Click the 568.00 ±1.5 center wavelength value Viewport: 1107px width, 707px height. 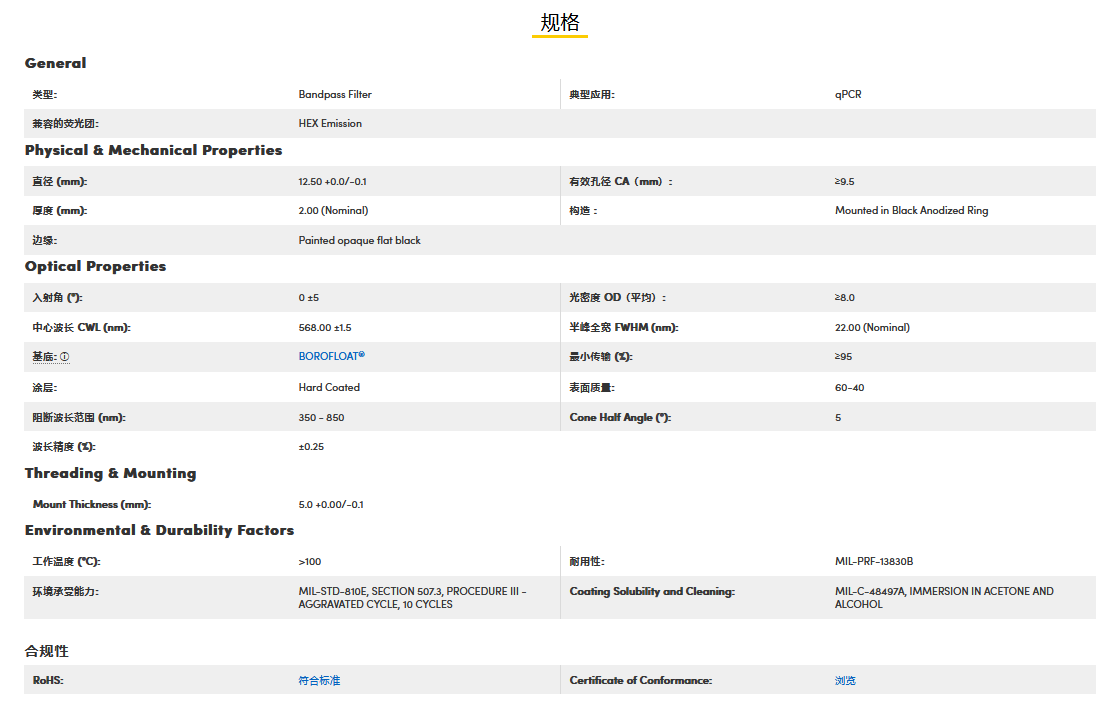325,327
